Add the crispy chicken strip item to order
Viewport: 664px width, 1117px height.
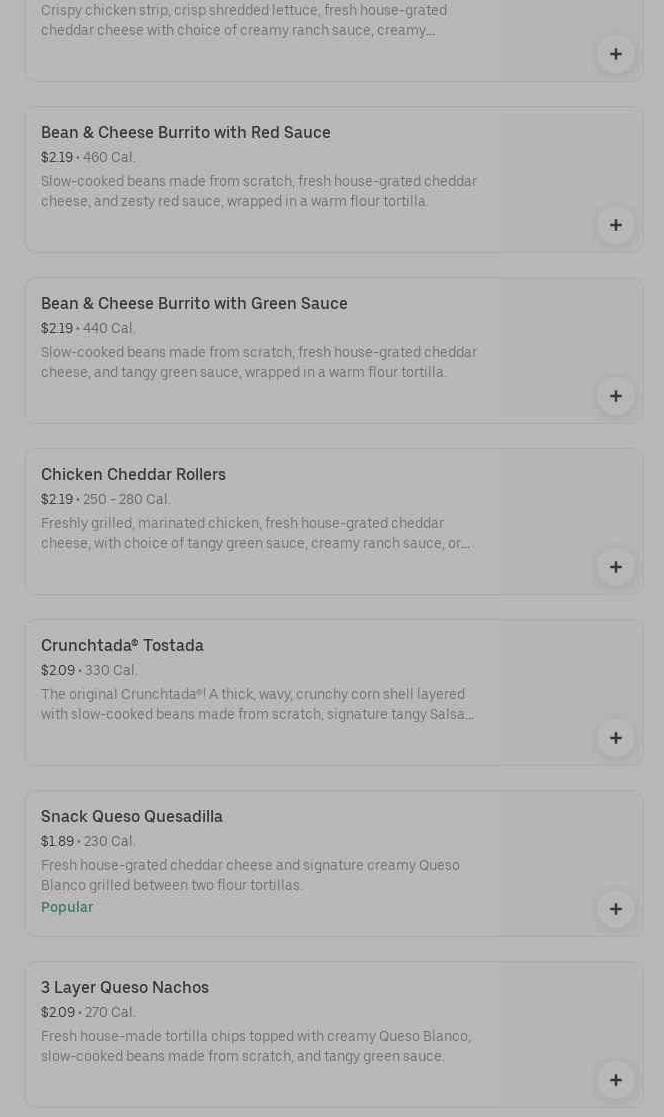click(615, 54)
